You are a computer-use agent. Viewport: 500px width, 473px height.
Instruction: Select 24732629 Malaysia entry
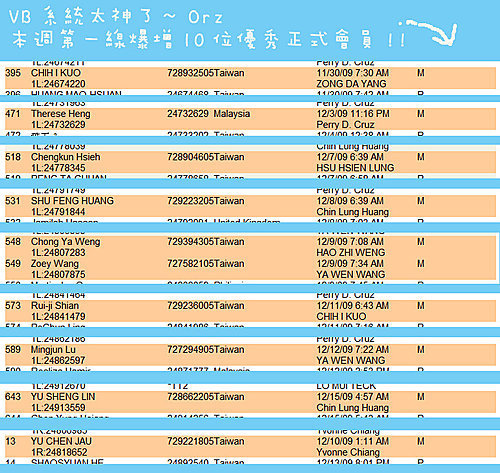click(209, 114)
